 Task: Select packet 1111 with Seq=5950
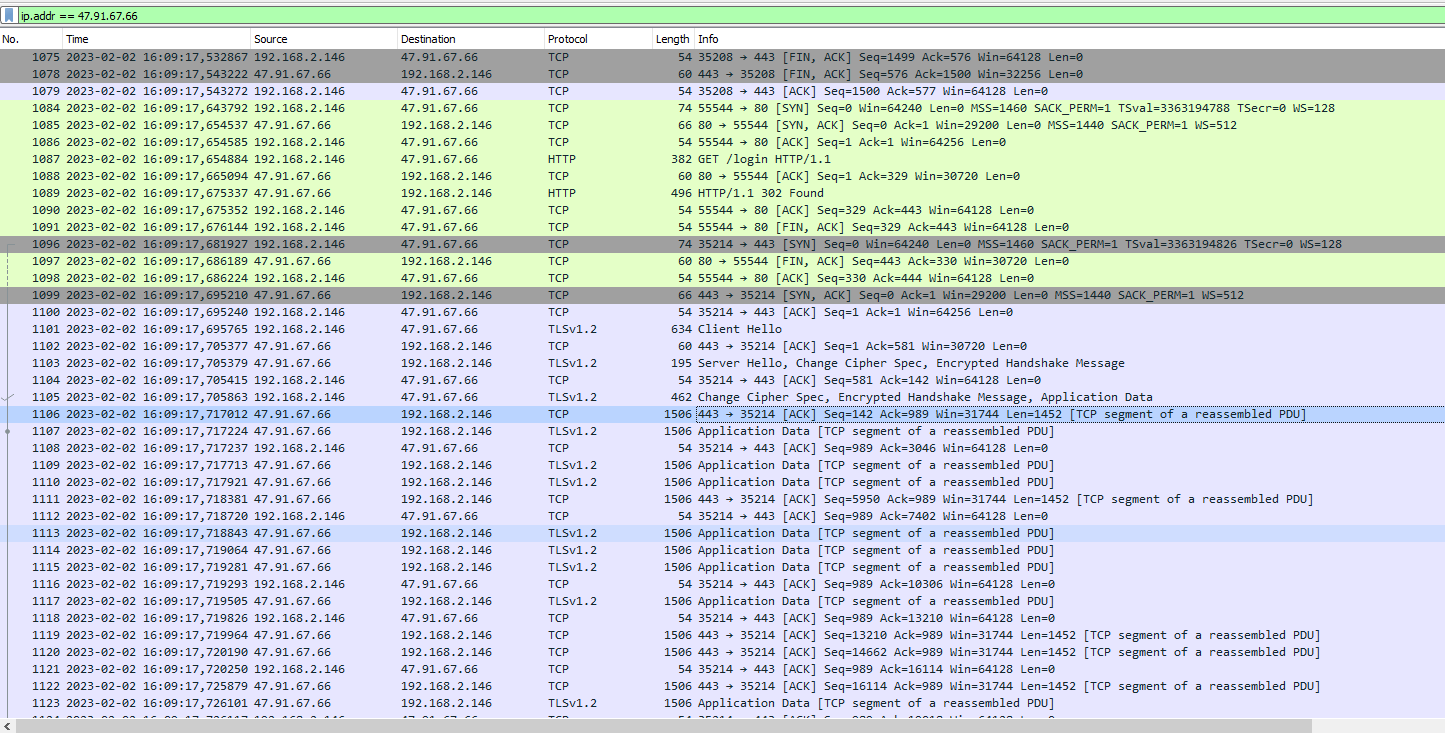point(722,499)
